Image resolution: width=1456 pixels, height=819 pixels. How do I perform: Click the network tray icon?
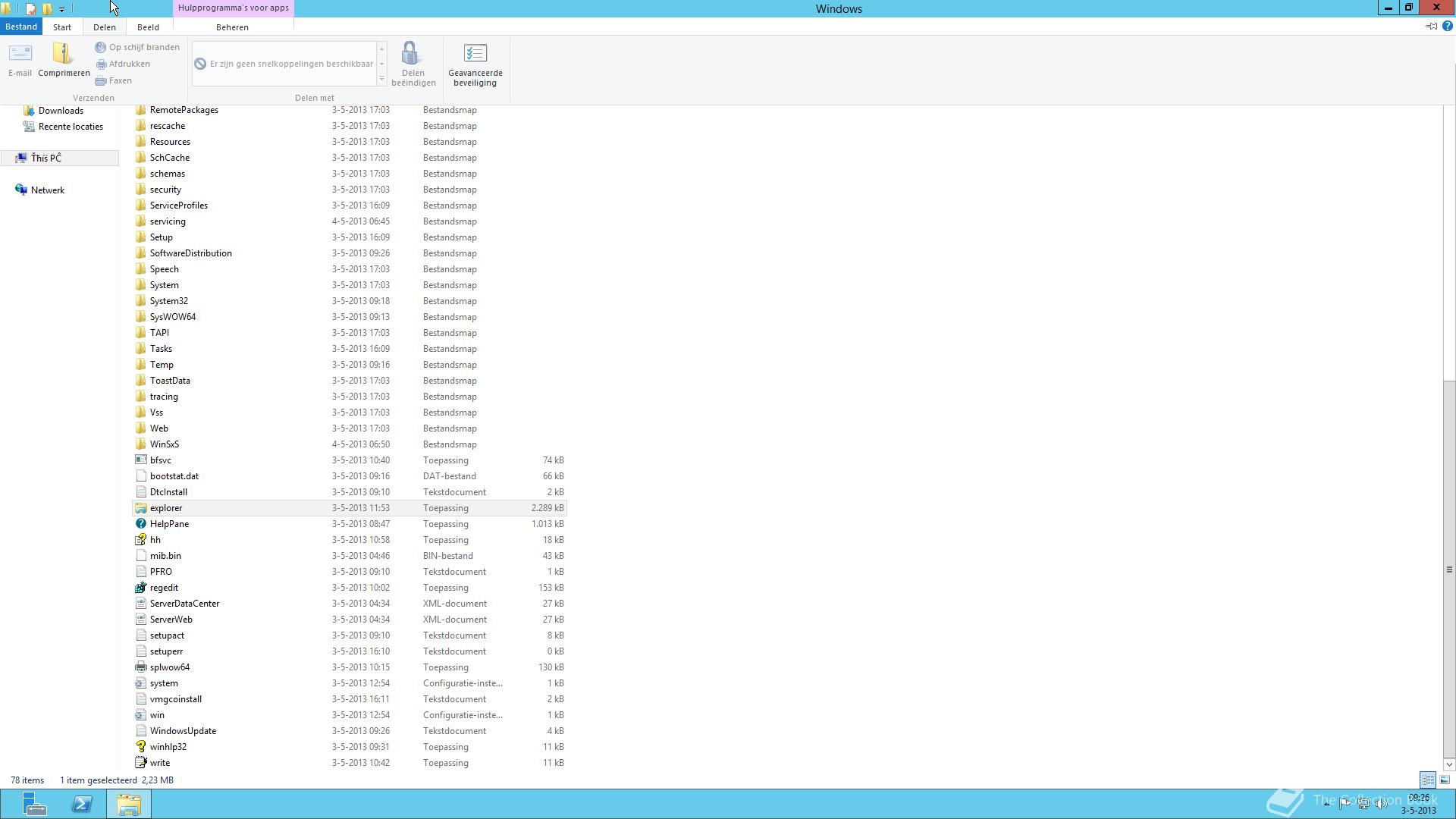(x=1363, y=804)
